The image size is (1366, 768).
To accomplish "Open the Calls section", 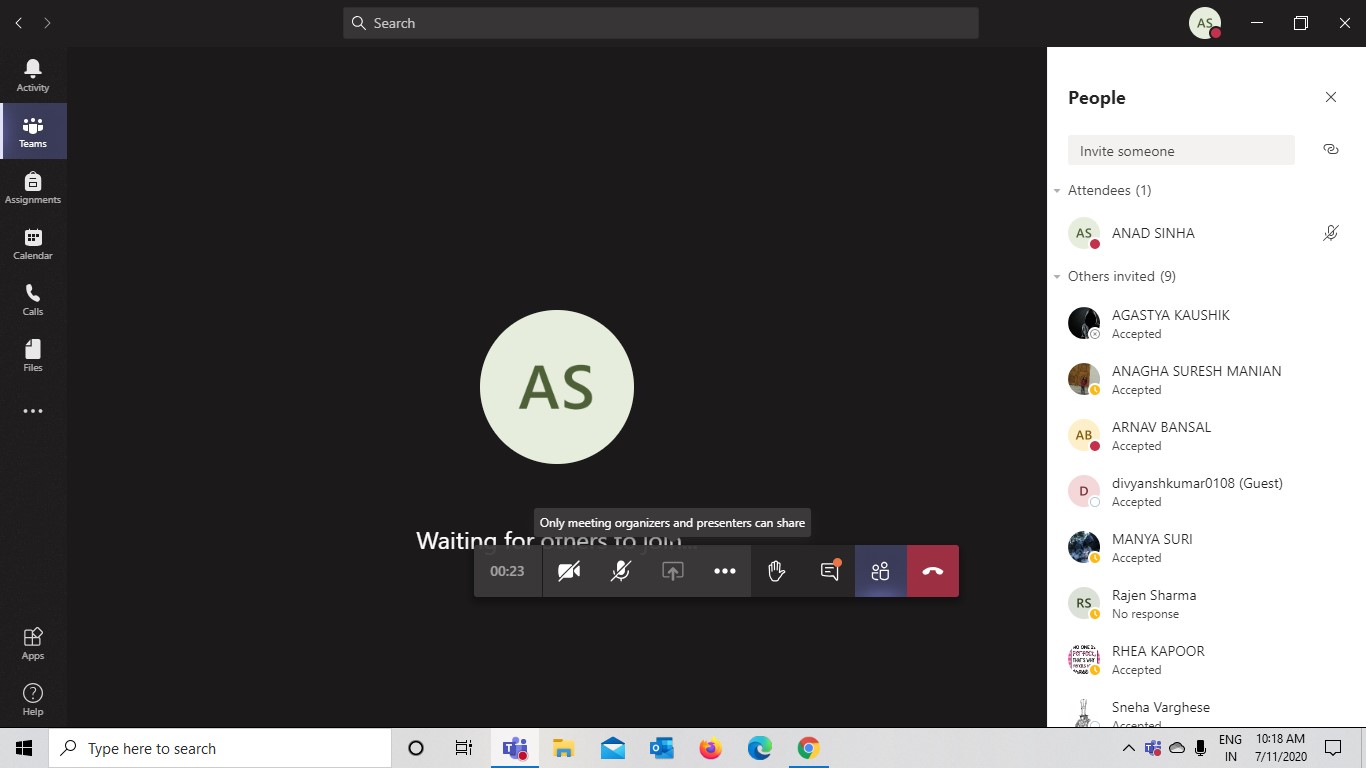I will click(33, 299).
